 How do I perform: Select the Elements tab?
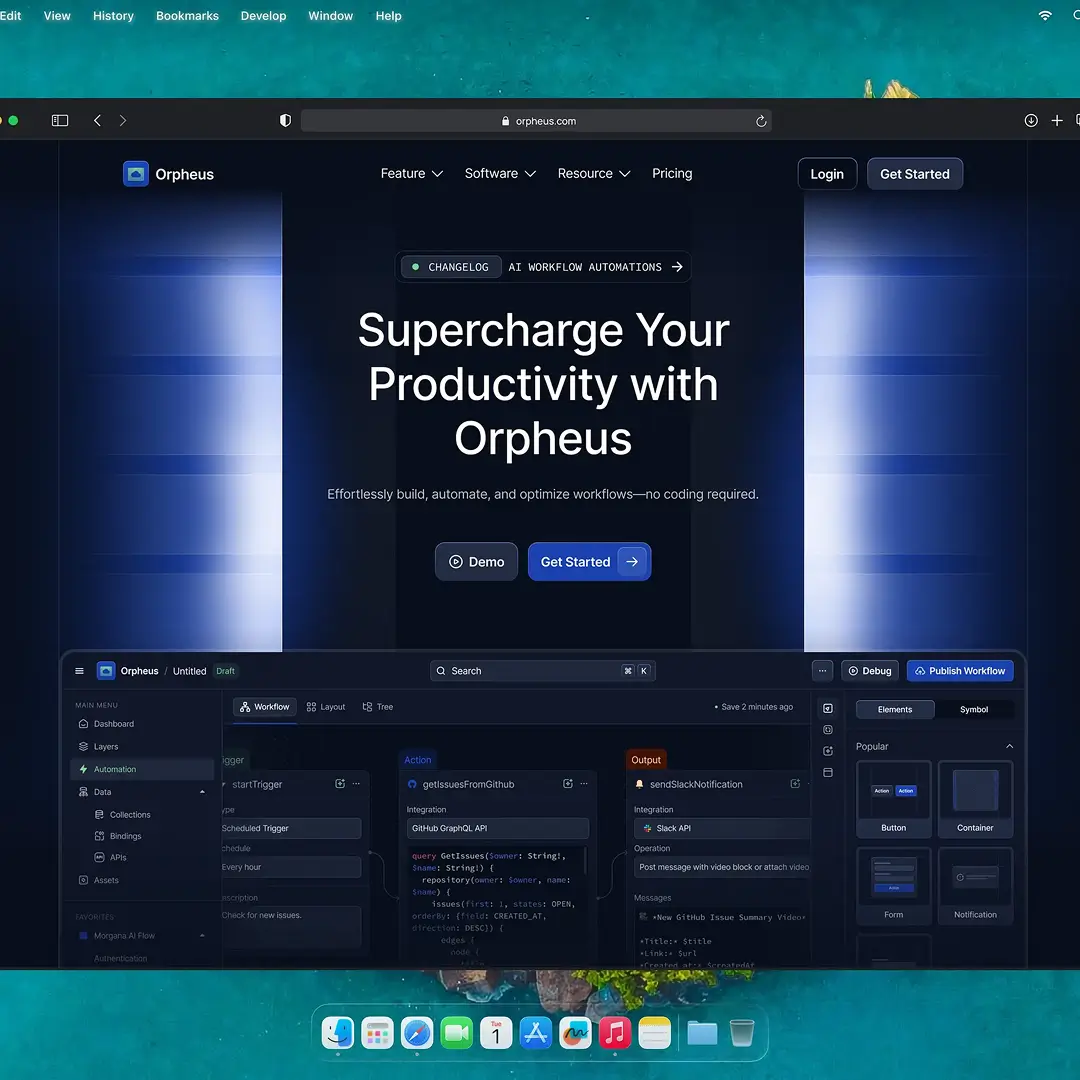click(x=895, y=709)
